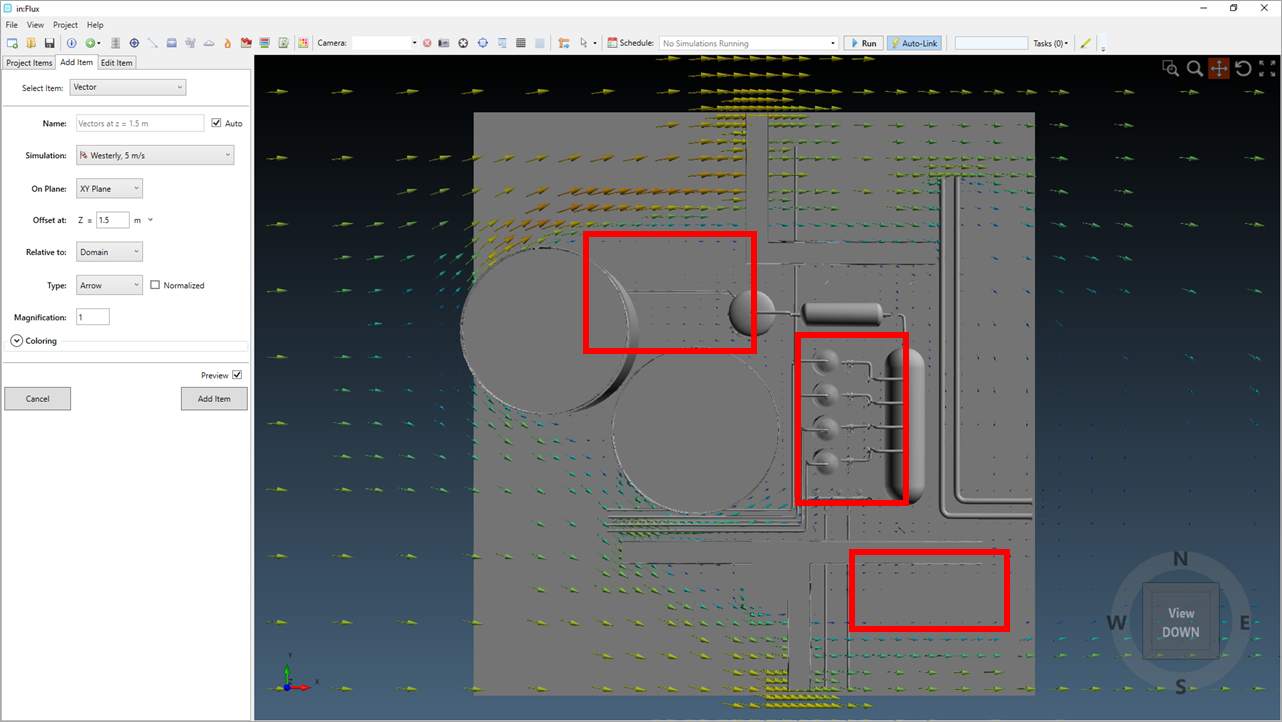The width and height of the screenshot is (1282, 722).
Task: Click the Save floppy disk icon
Action: [x=49, y=43]
